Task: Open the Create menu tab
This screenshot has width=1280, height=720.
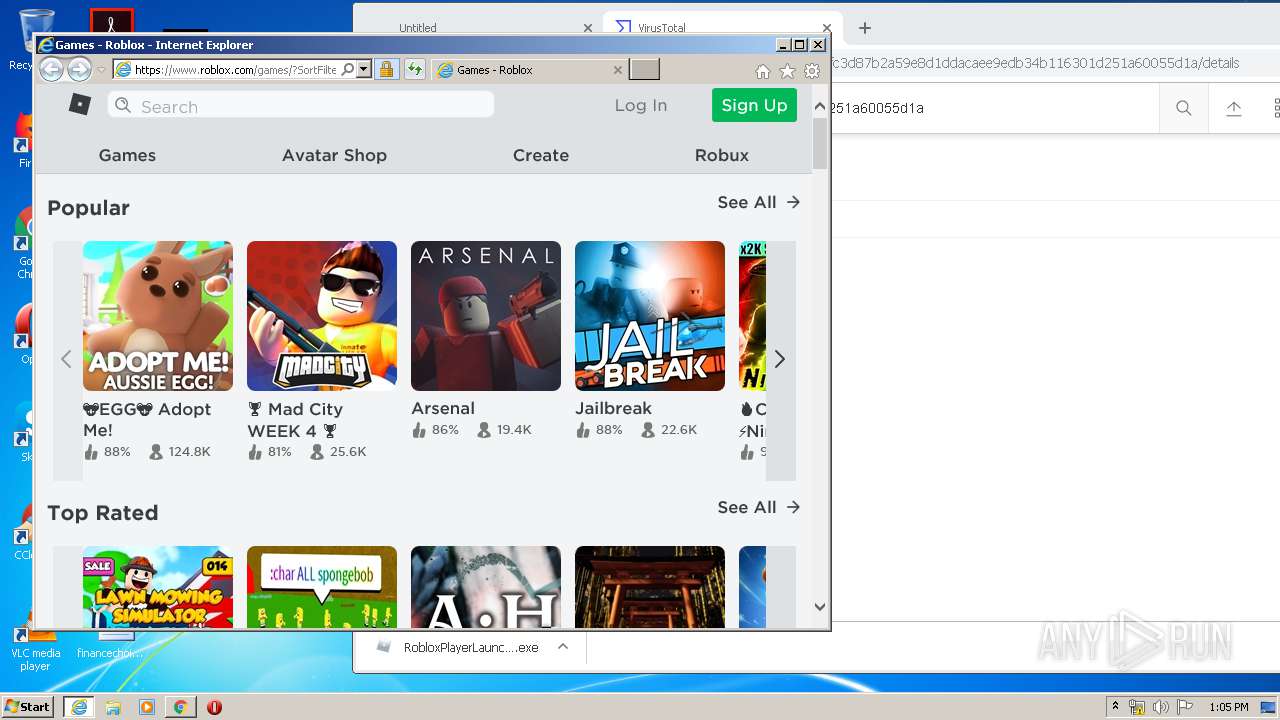Action: pyautogui.click(x=541, y=155)
